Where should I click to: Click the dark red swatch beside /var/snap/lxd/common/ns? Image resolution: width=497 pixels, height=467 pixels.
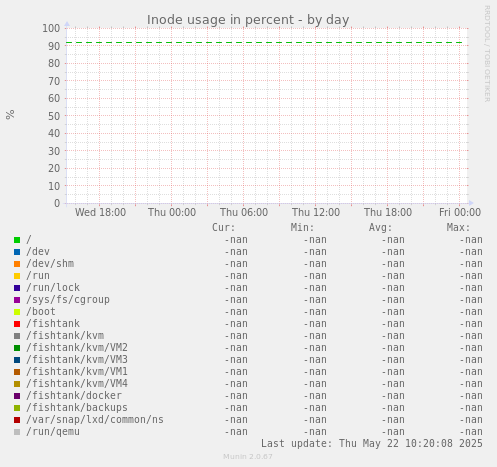click(x=17, y=420)
